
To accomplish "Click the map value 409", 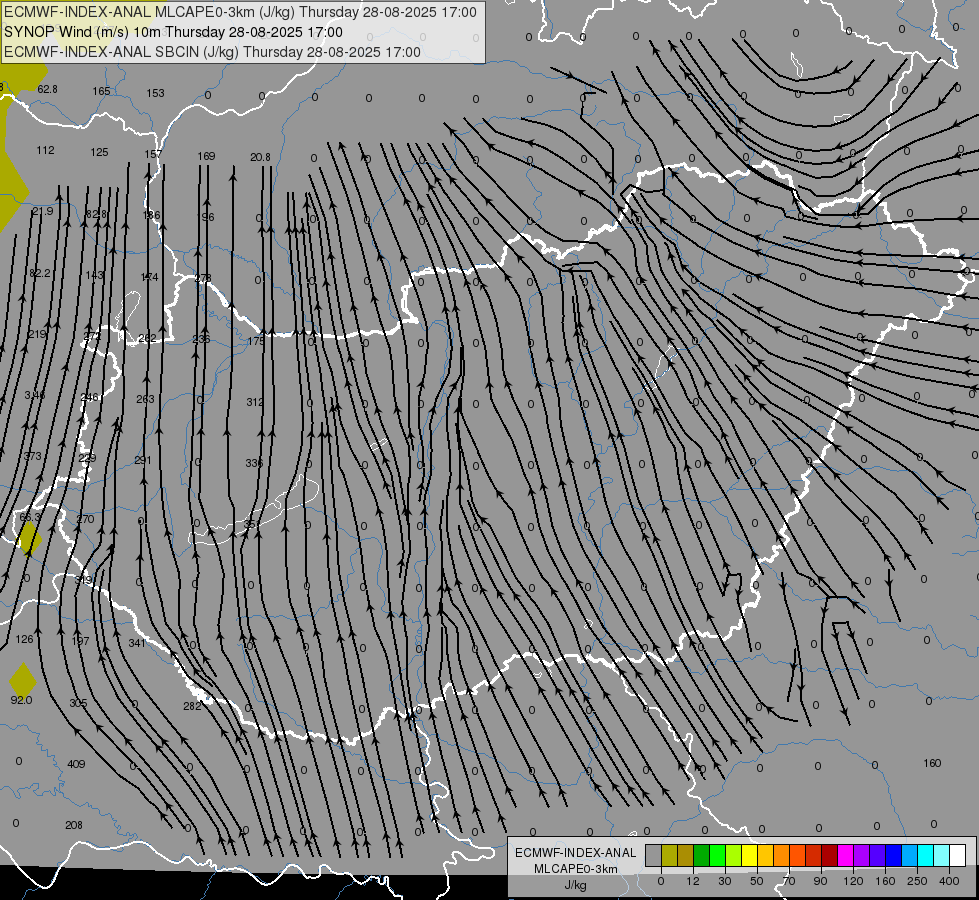I will click(76, 764).
